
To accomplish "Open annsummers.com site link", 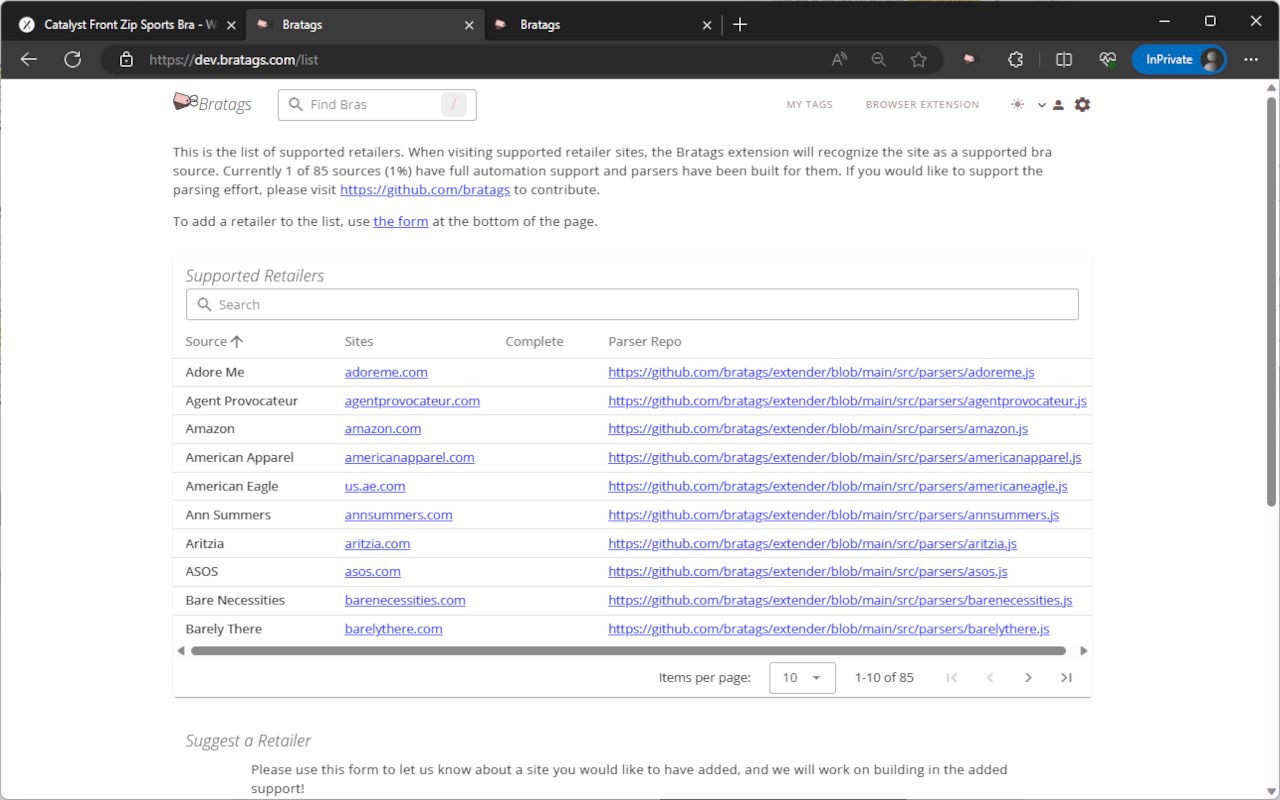I will [x=398, y=514].
